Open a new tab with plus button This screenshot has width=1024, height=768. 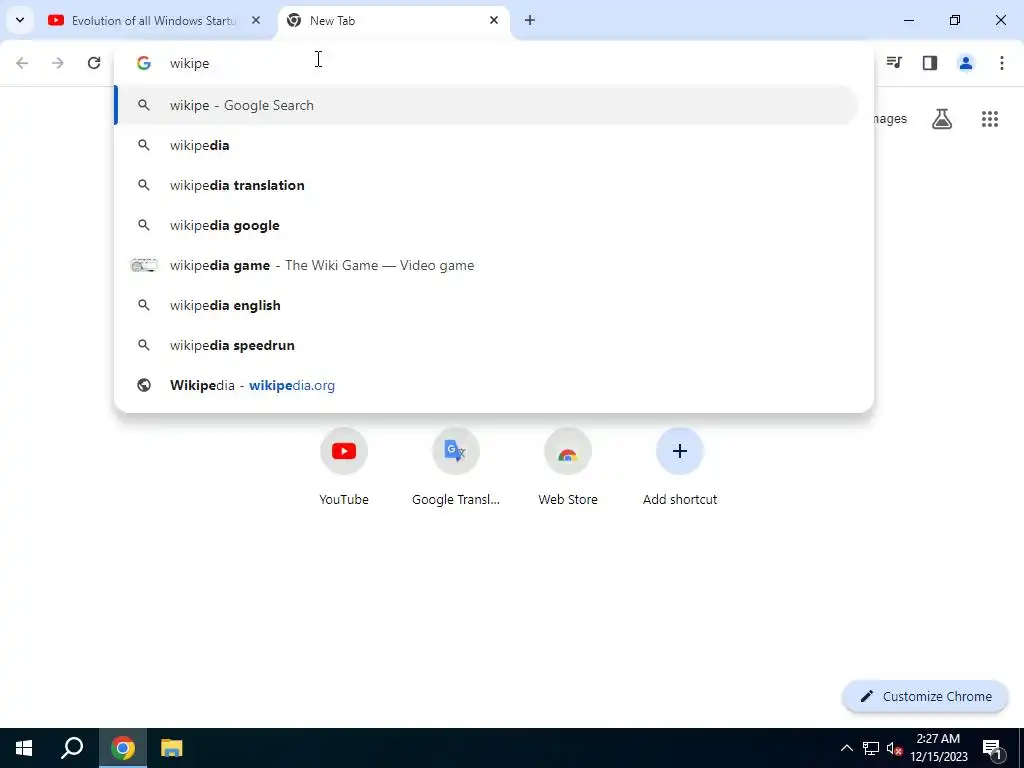pyautogui.click(x=530, y=20)
